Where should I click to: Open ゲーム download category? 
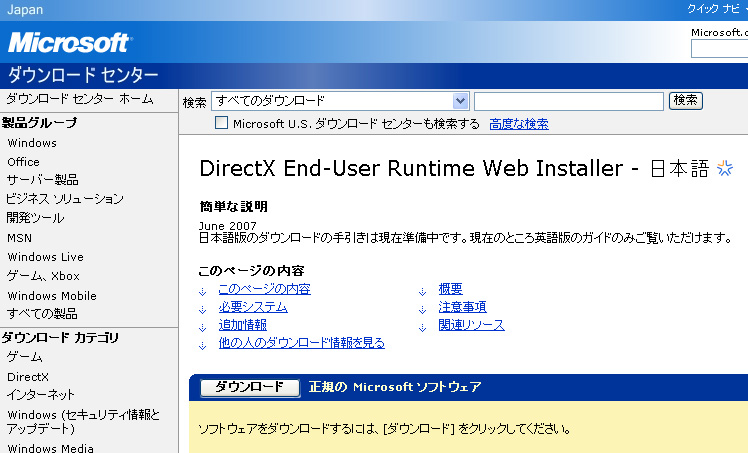click(25, 357)
